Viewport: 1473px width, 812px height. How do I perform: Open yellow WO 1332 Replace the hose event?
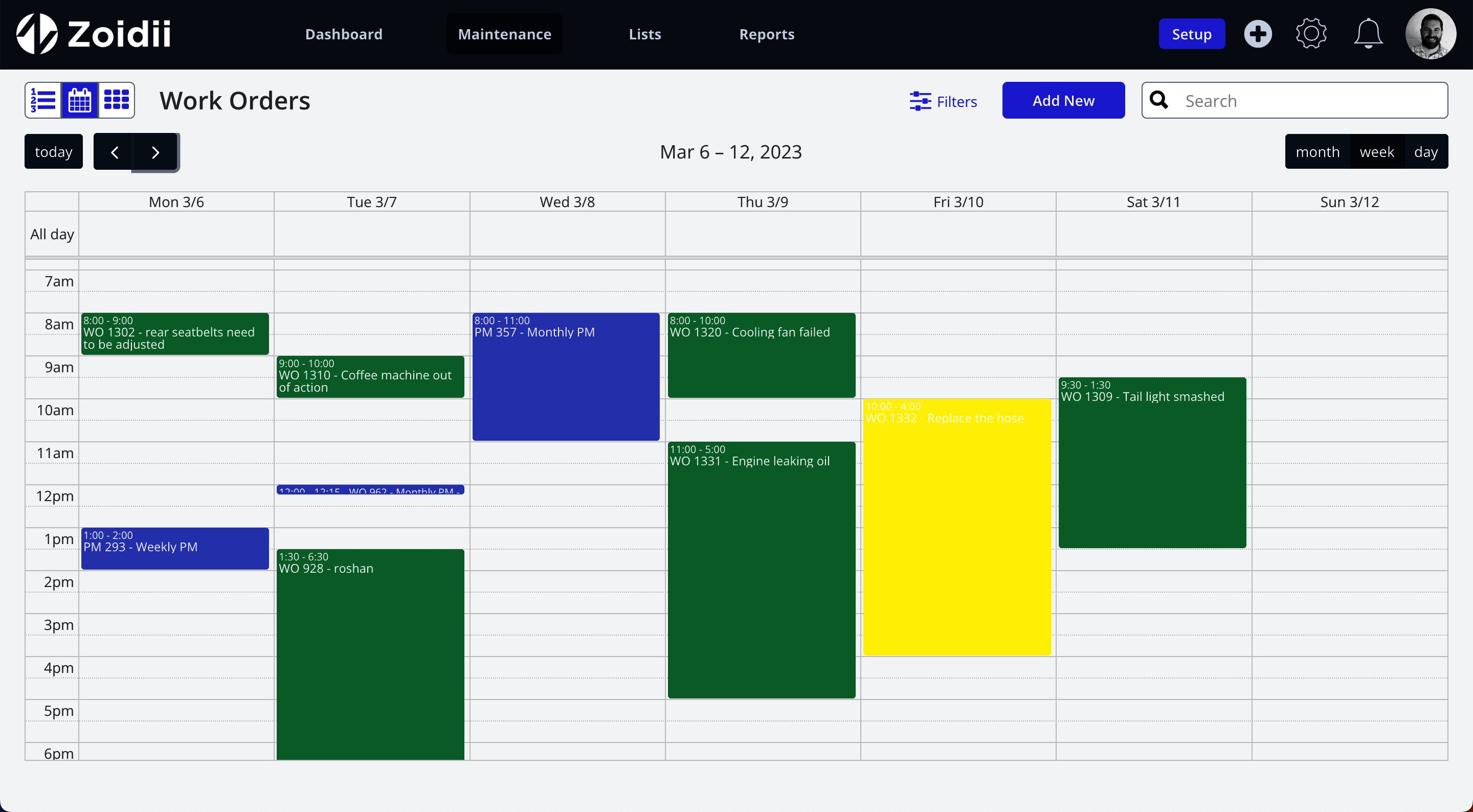(956, 526)
